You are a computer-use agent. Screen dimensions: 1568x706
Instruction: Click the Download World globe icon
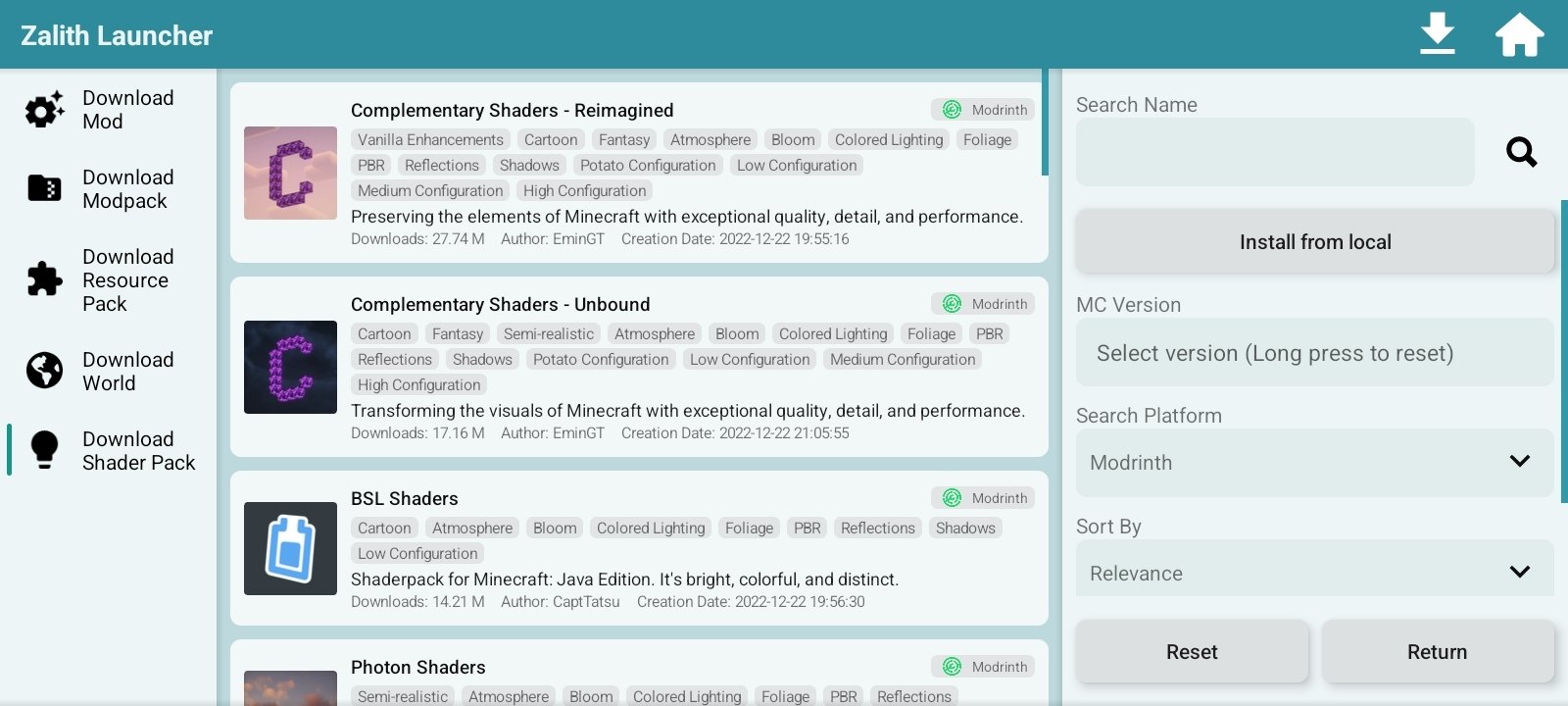pyautogui.click(x=44, y=371)
